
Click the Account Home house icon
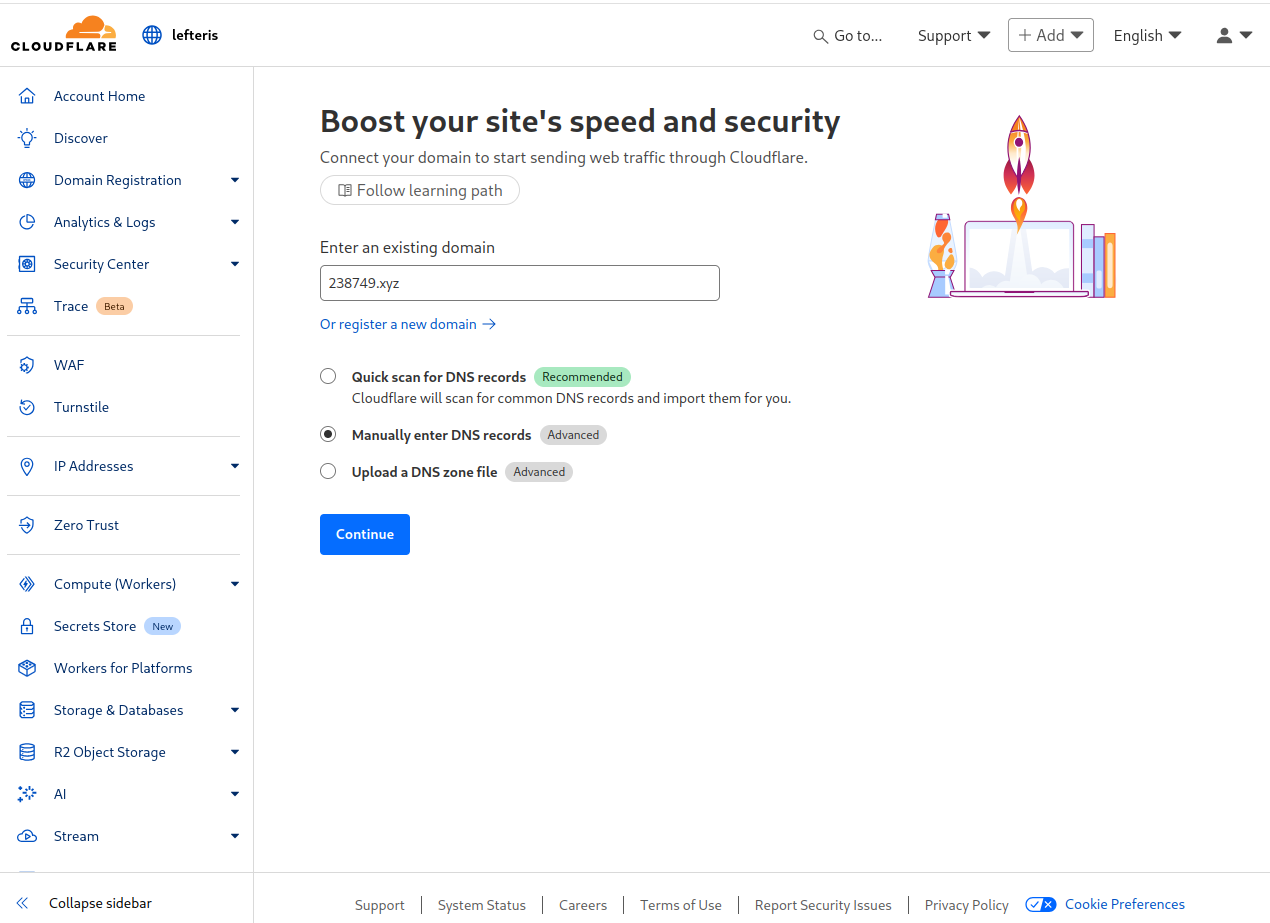[x=27, y=96]
